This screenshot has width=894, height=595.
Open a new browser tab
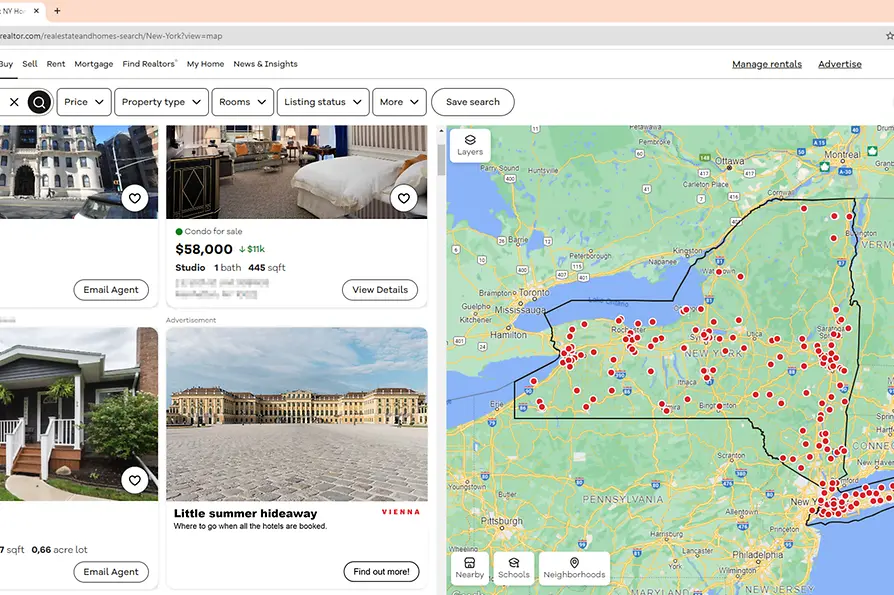coord(57,11)
